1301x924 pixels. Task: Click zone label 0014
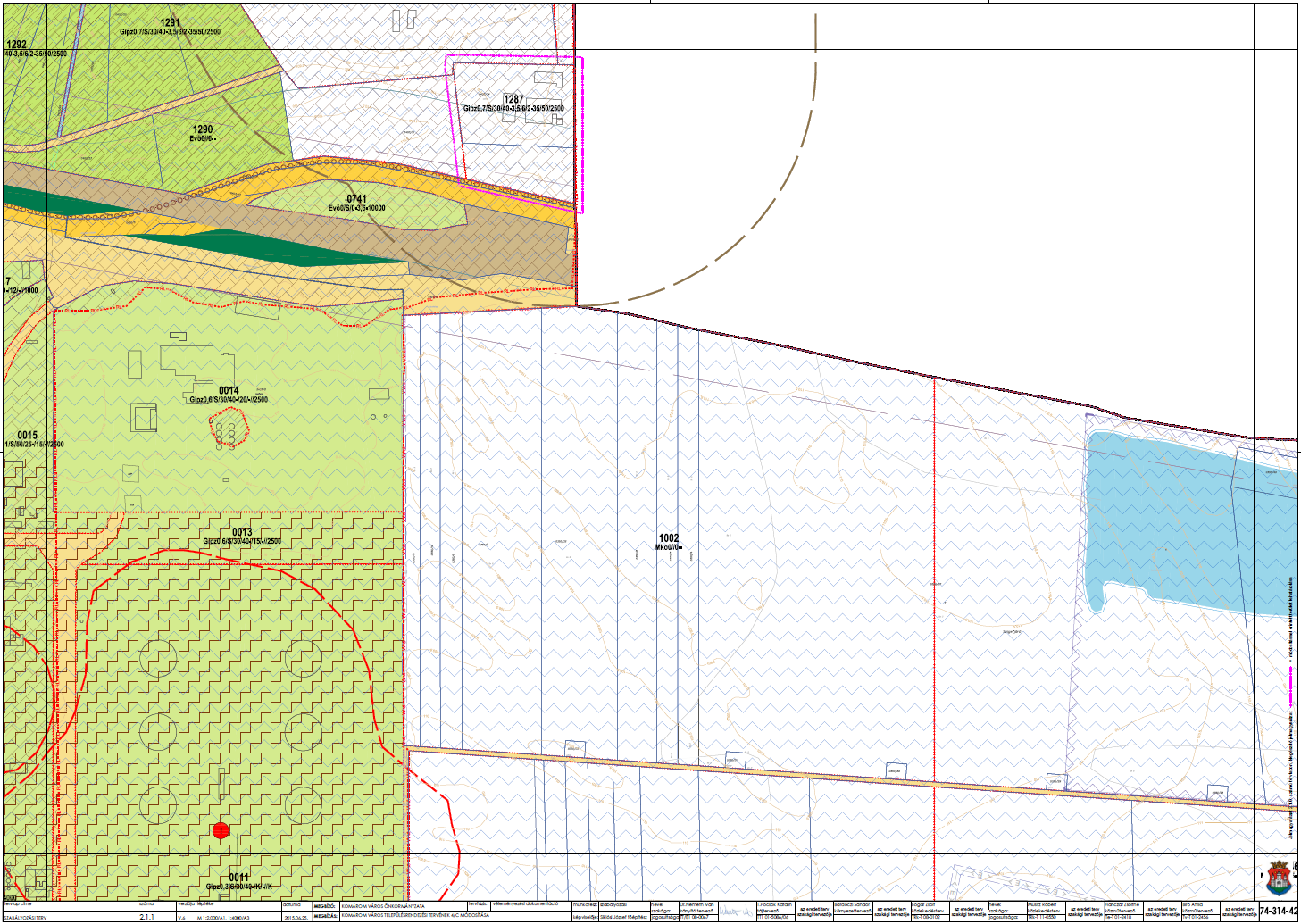229,391
